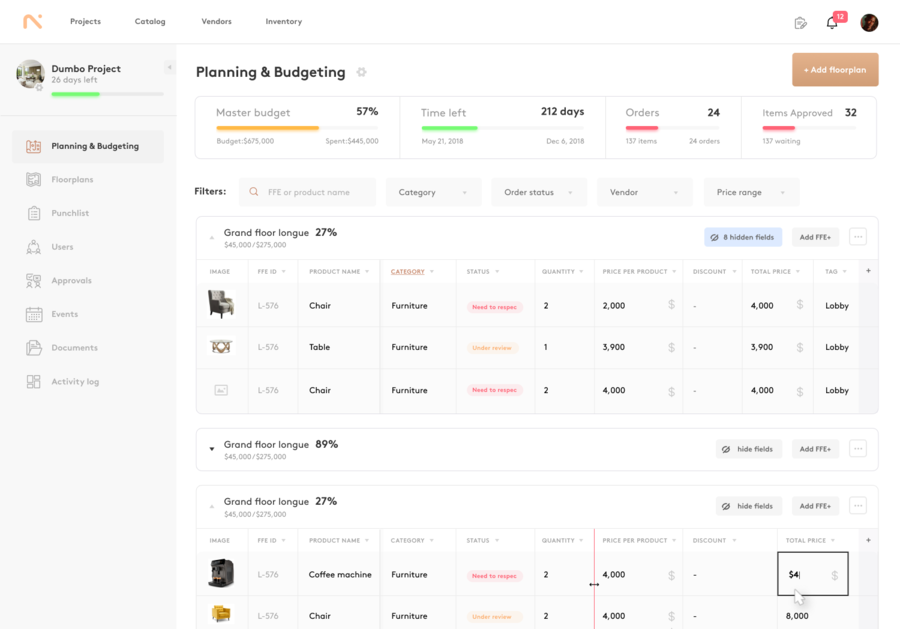Switch to the Catalog navigation item

[x=150, y=21]
